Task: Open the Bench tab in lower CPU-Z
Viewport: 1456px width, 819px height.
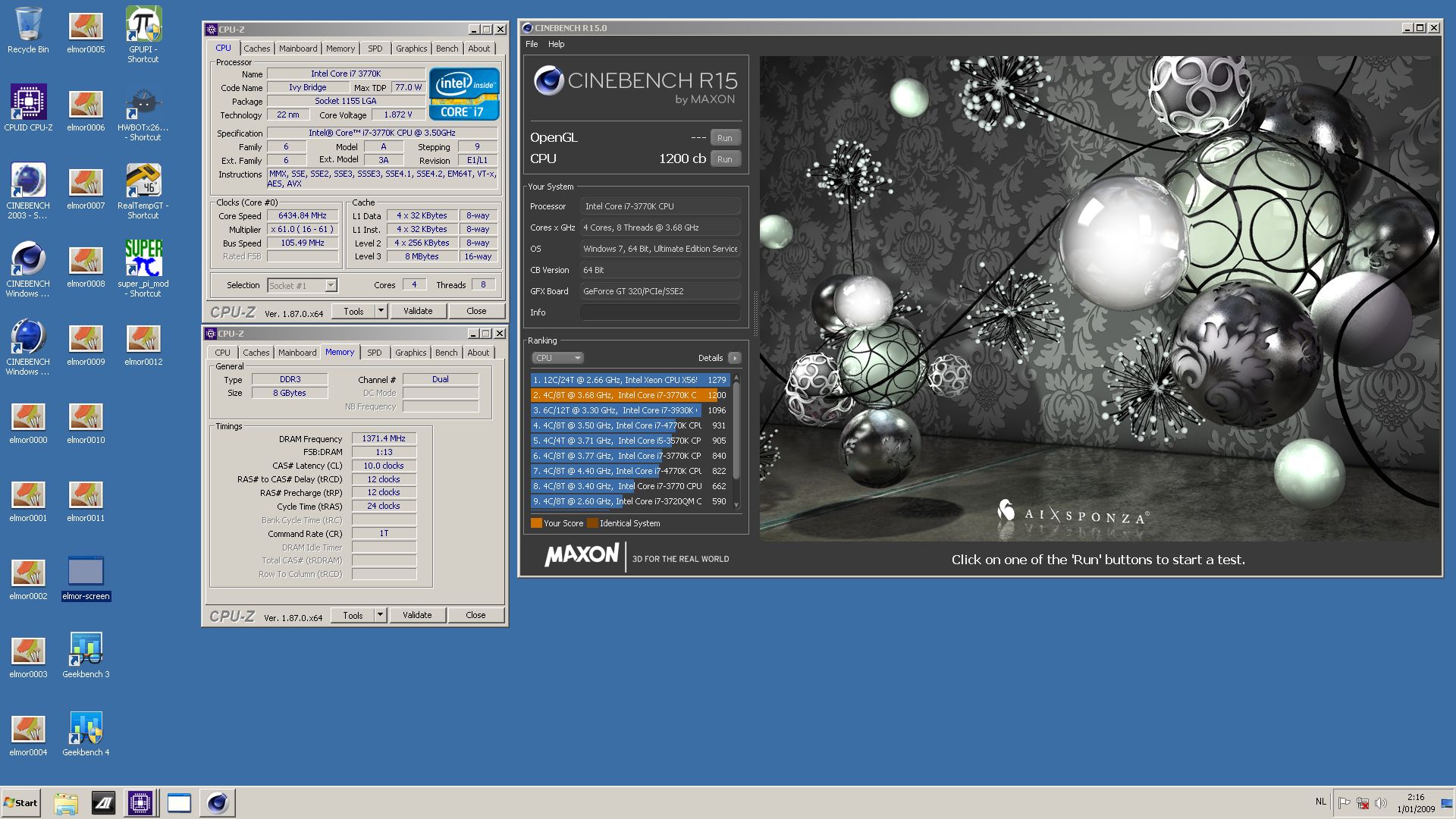Action: [x=447, y=353]
